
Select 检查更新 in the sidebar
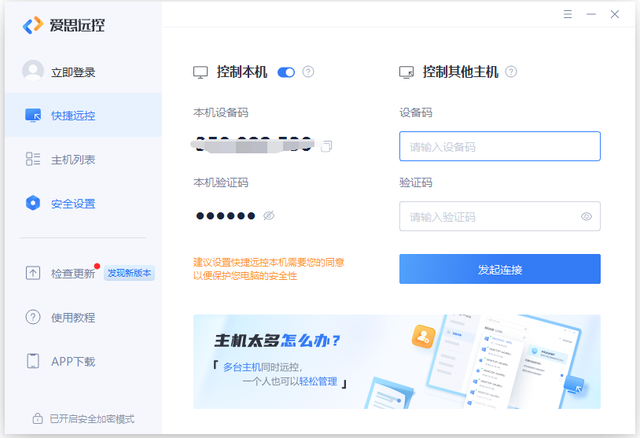73,273
